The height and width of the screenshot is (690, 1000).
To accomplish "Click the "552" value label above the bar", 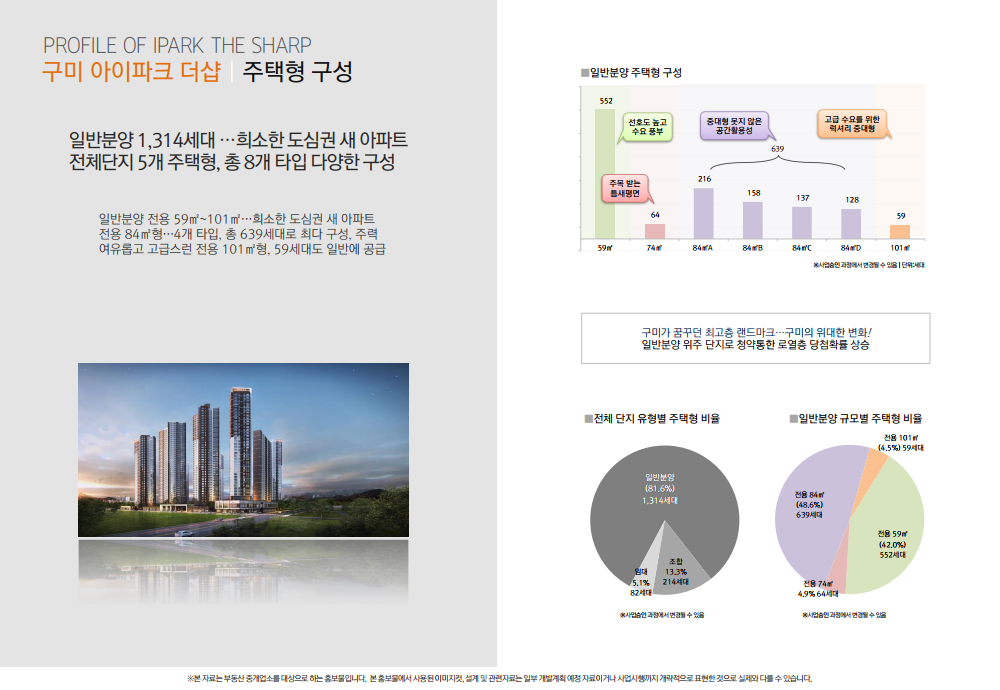I will [606, 101].
